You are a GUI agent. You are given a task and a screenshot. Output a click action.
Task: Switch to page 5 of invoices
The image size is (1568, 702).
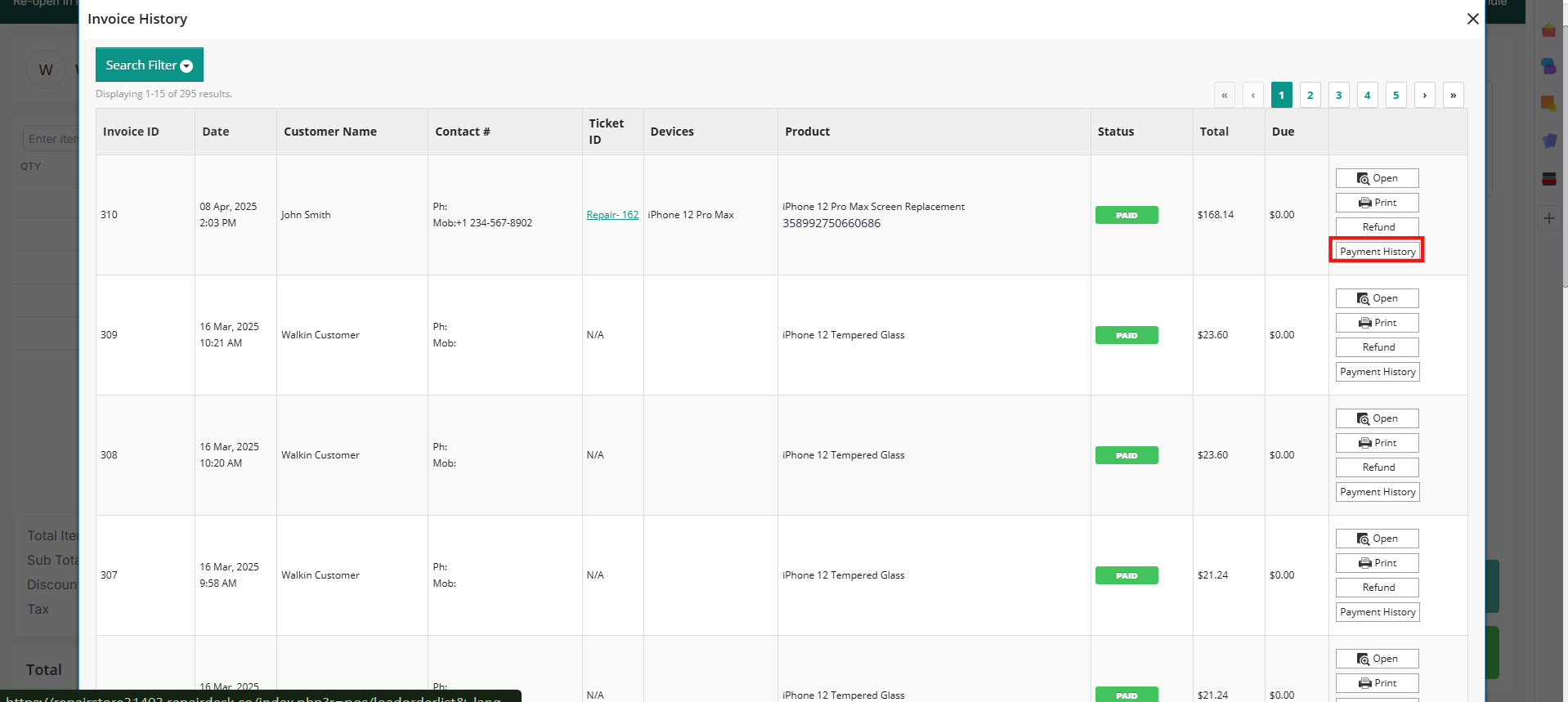pyautogui.click(x=1396, y=95)
